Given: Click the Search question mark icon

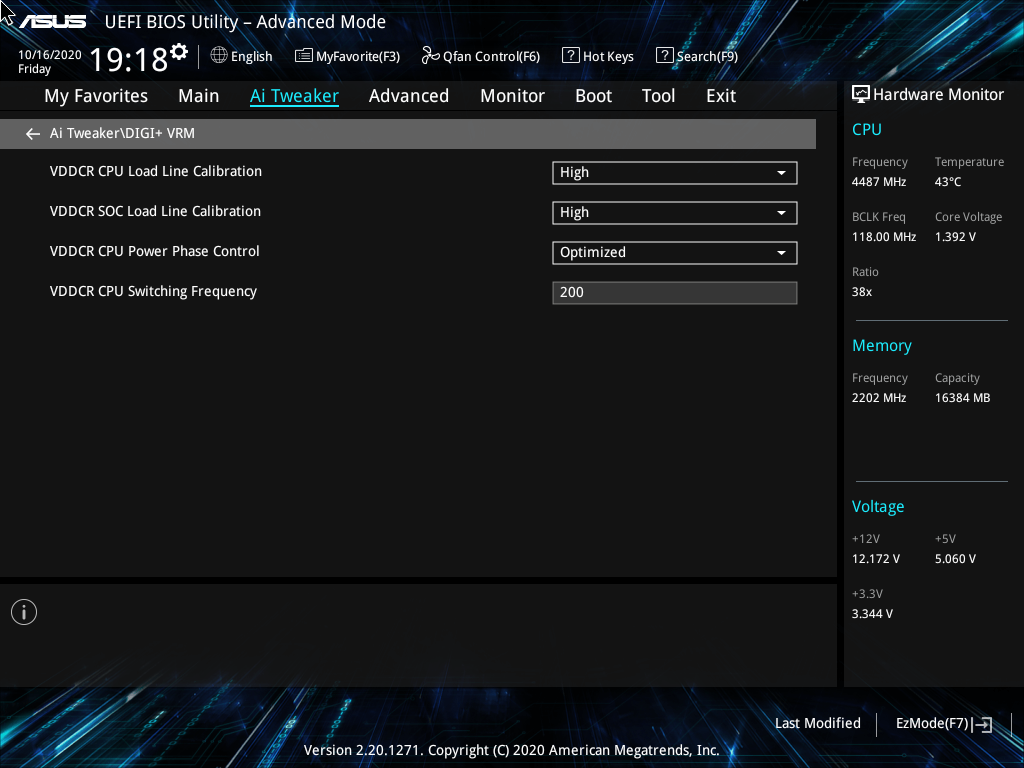Looking at the screenshot, I should click(664, 56).
